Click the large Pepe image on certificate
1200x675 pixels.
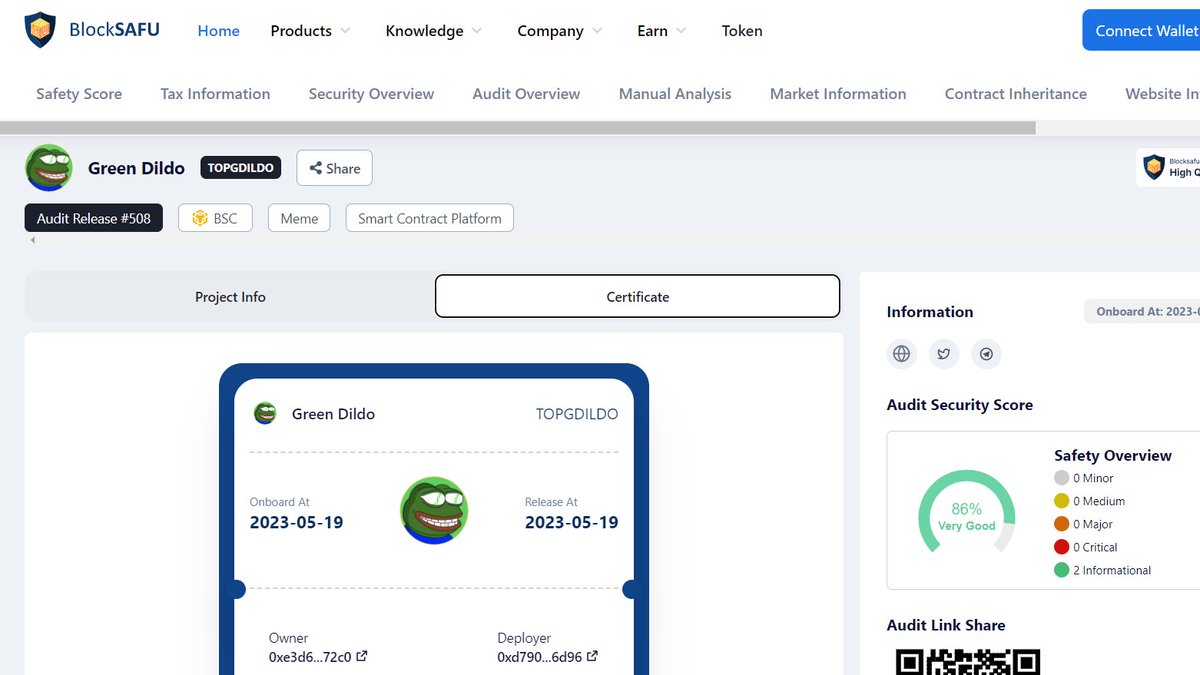tap(434, 510)
